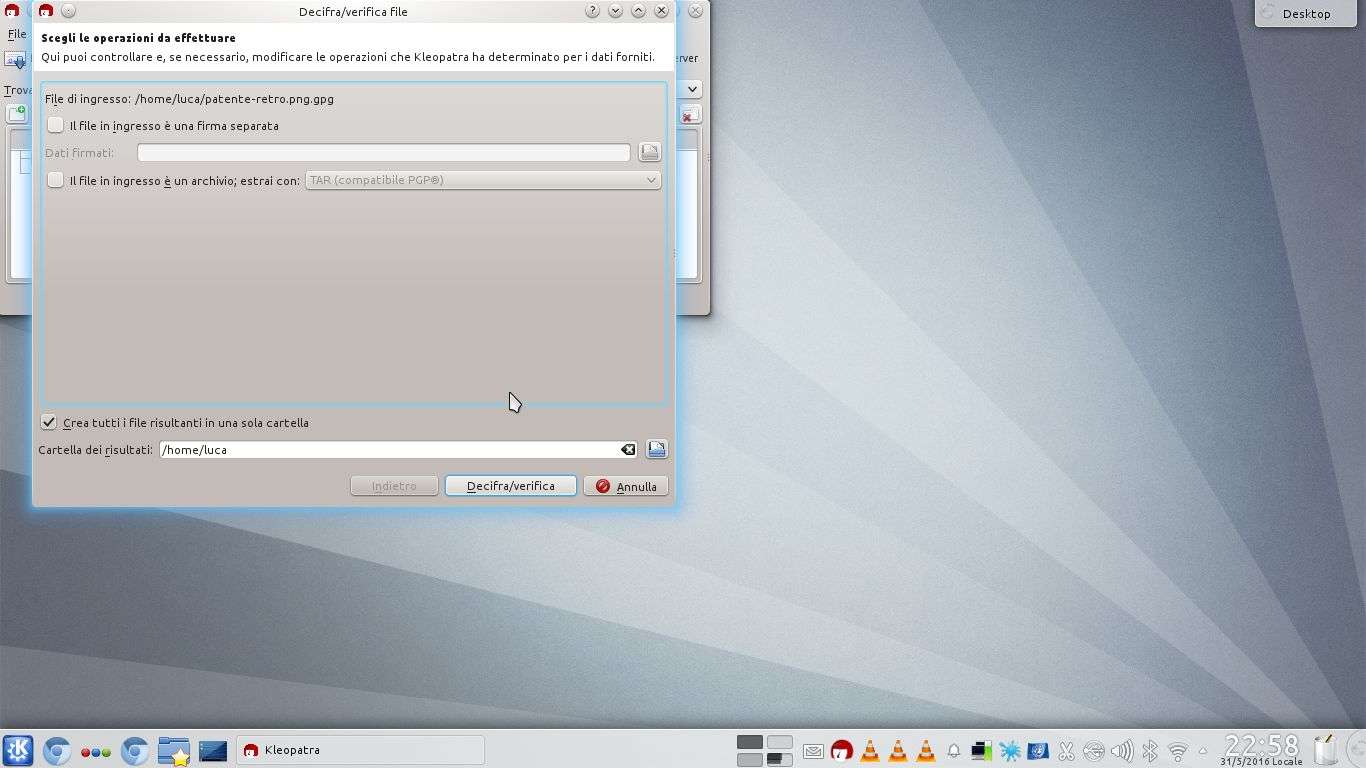The width and height of the screenshot is (1366, 768).
Task: Open folder browser for Cartella dei risultati
Action: (657, 450)
